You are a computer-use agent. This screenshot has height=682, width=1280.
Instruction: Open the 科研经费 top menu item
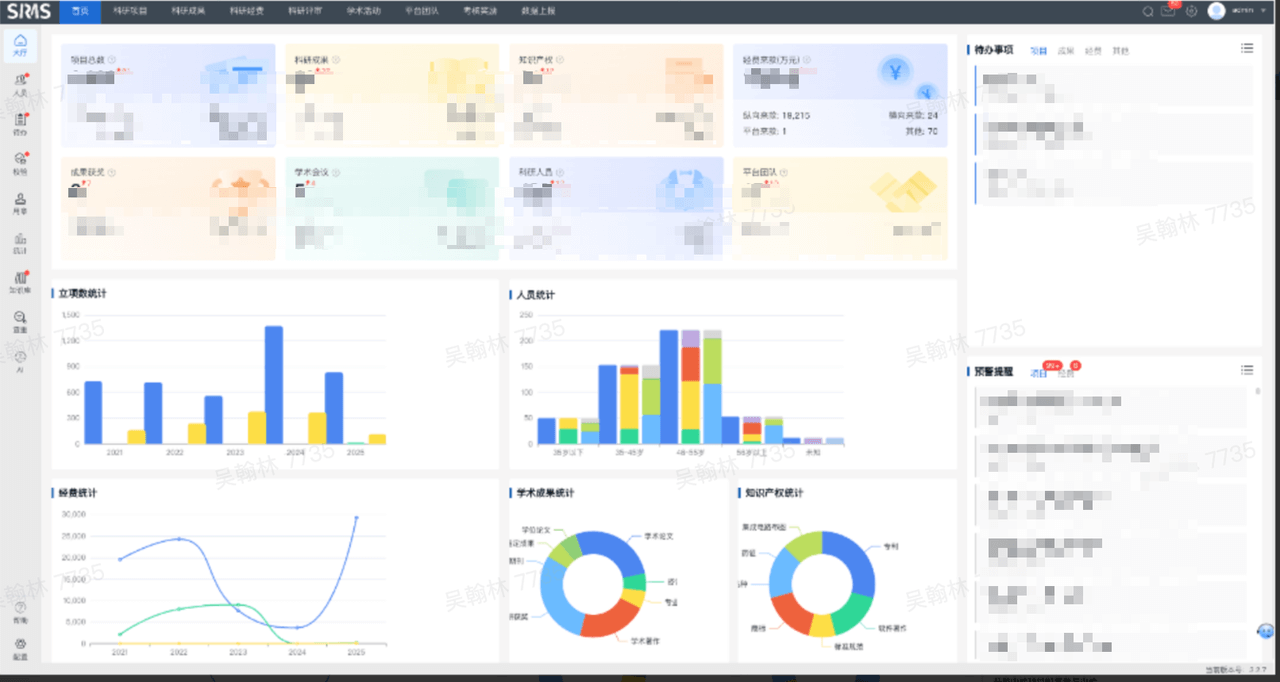246,10
